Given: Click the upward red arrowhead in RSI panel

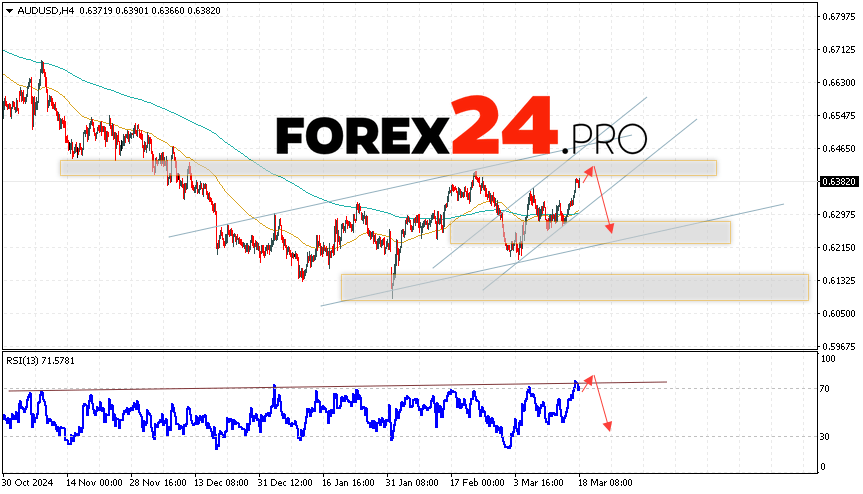Looking at the screenshot, I should click(589, 378).
